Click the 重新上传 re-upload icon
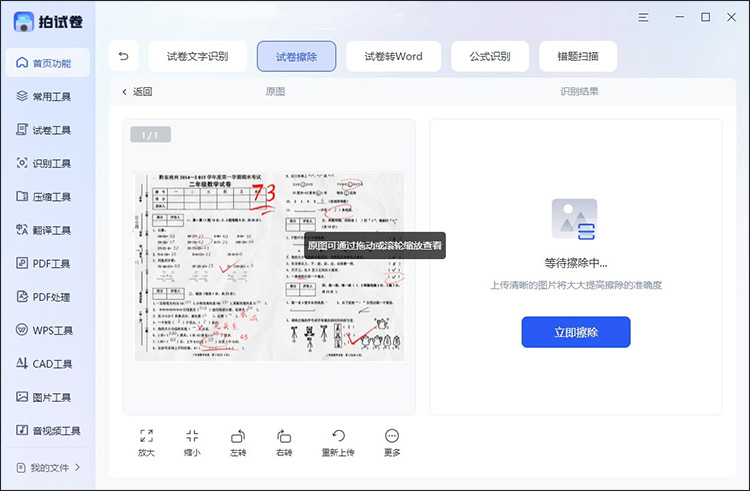This screenshot has width=750, height=491. coord(338,443)
